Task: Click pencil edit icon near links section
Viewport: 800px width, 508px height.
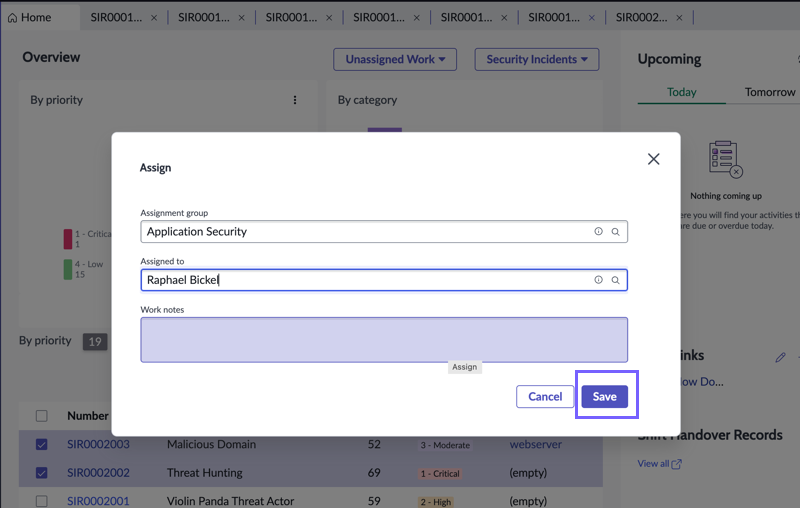Action: pyautogui.click(x=780, y=358)
